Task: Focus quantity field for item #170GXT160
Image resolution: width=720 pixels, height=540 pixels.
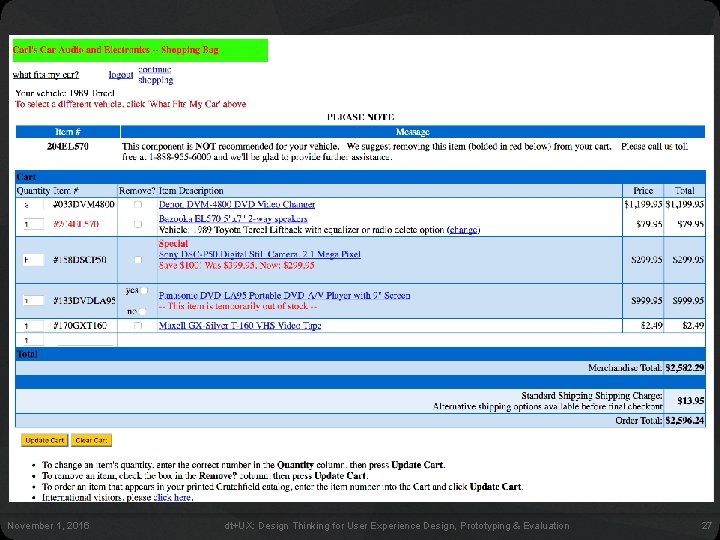Action: coord(33,326)
